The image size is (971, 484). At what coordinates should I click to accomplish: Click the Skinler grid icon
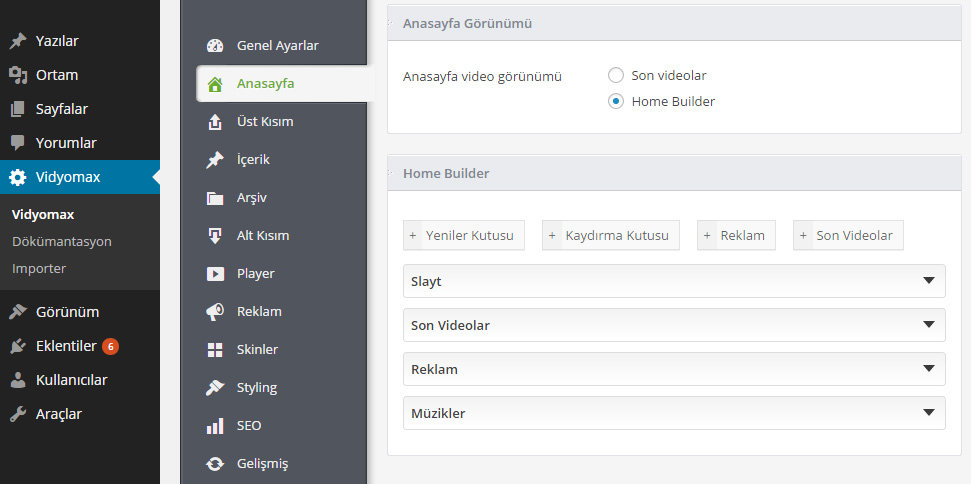tap(215, 350)
